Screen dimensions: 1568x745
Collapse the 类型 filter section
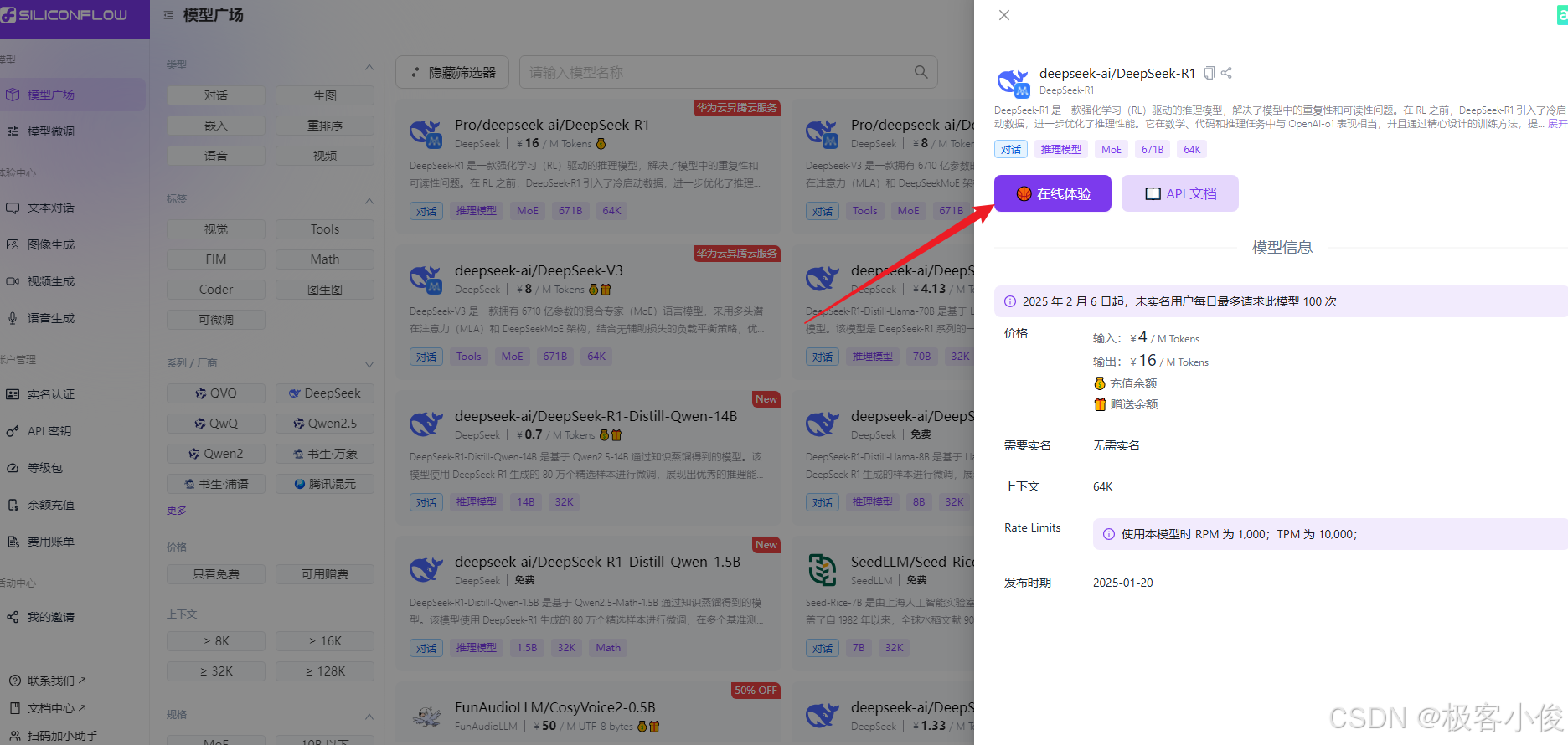coord(369,66)
